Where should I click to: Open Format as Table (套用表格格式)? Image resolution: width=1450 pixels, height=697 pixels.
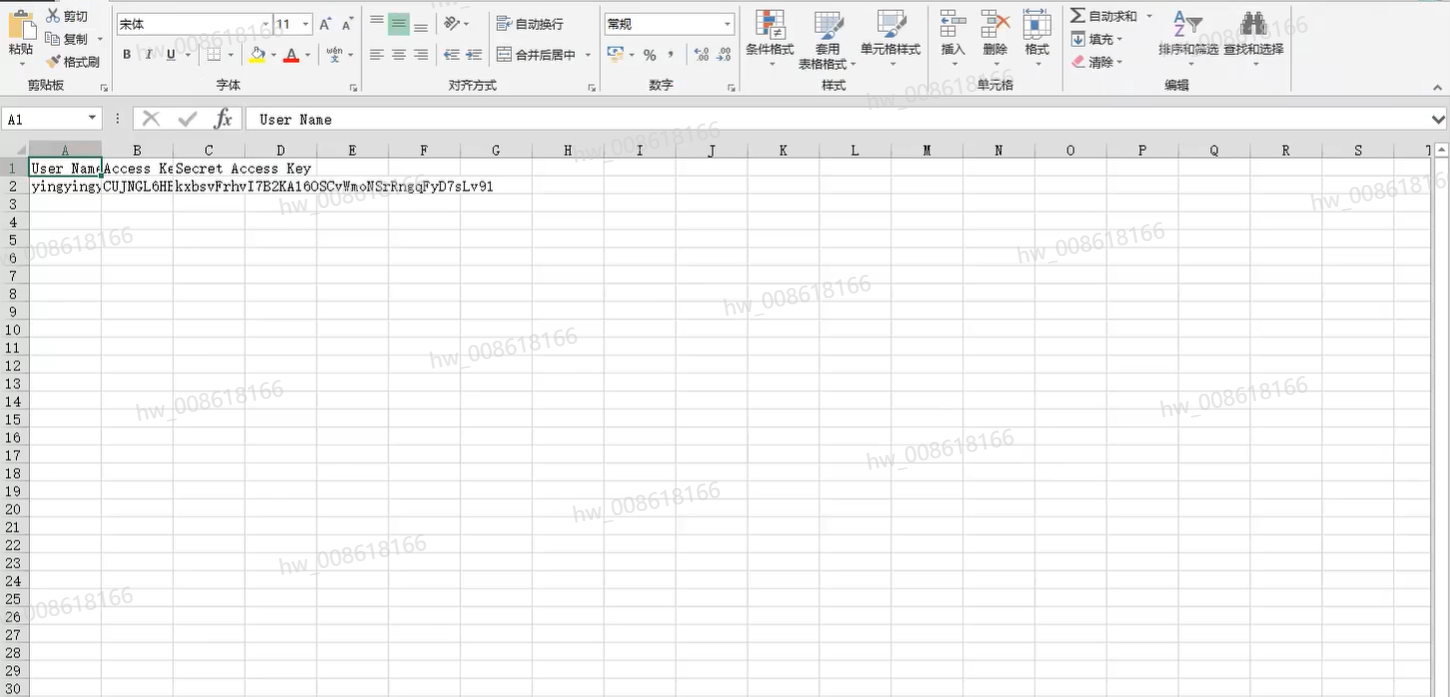827,39
